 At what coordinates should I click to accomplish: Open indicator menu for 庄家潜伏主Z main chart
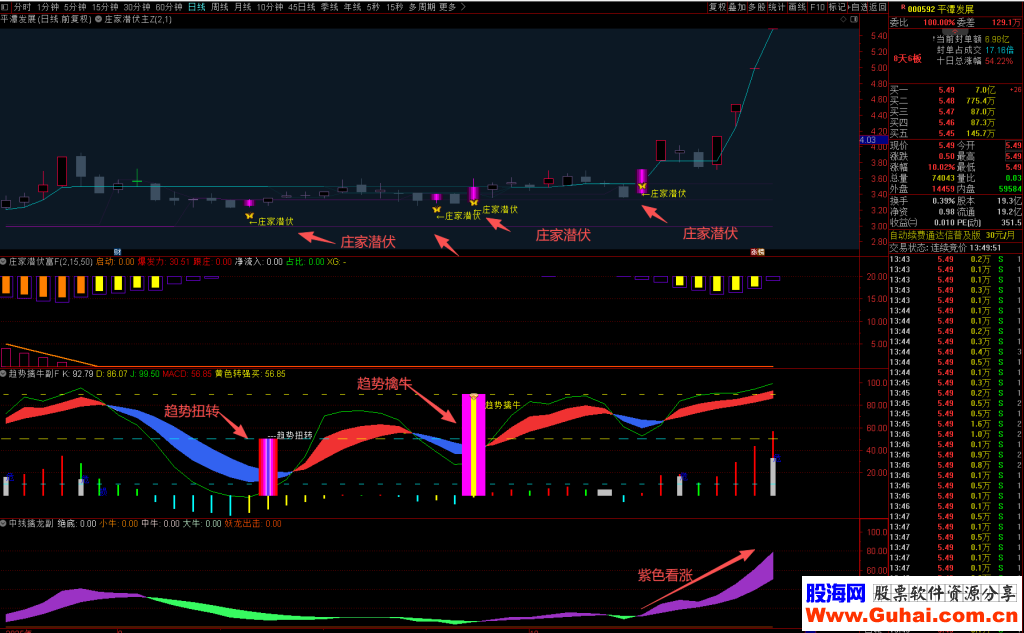point(96,19)
